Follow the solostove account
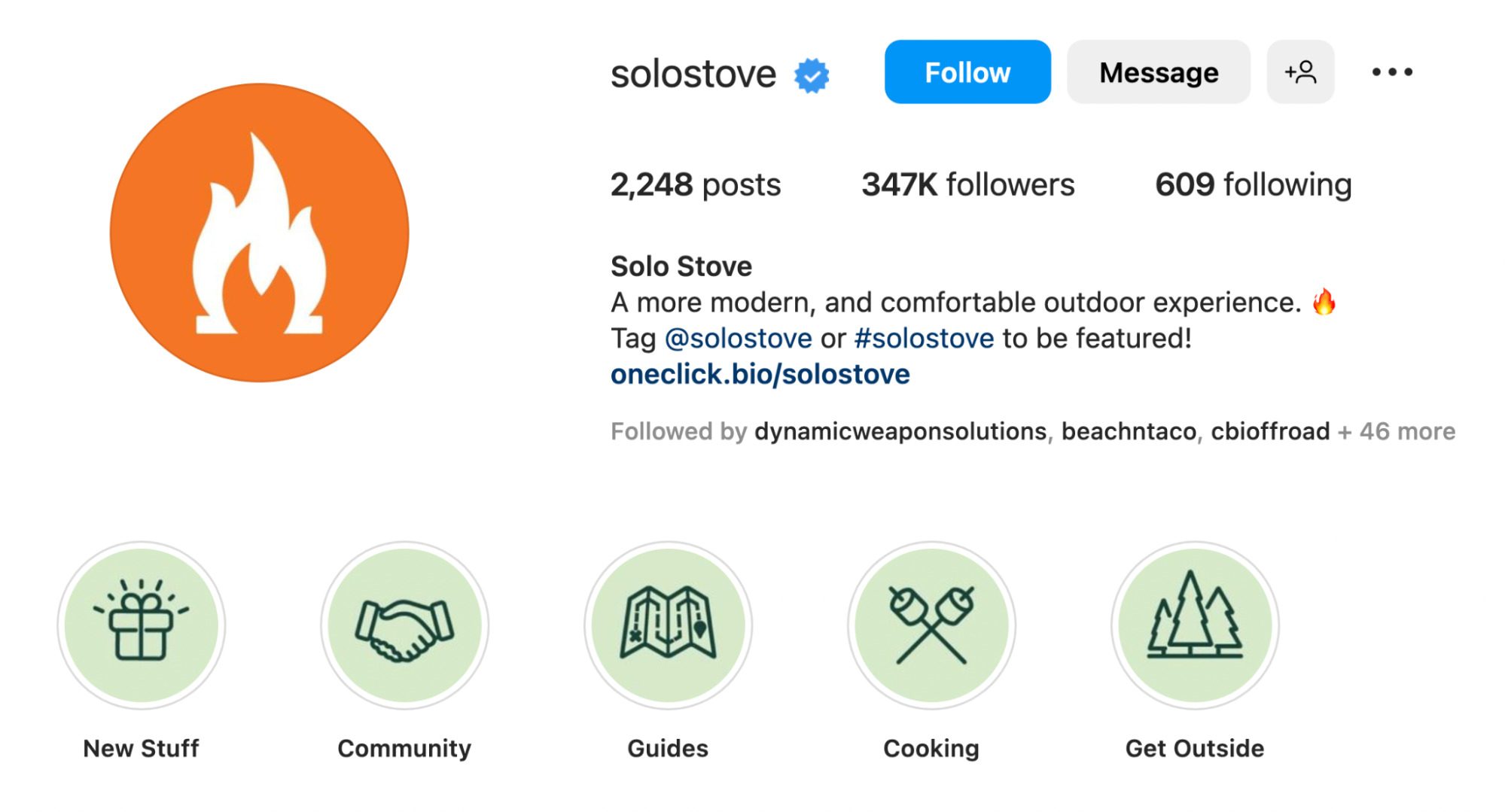Screen dimensions: 1505x812 [x=967, y=72]
